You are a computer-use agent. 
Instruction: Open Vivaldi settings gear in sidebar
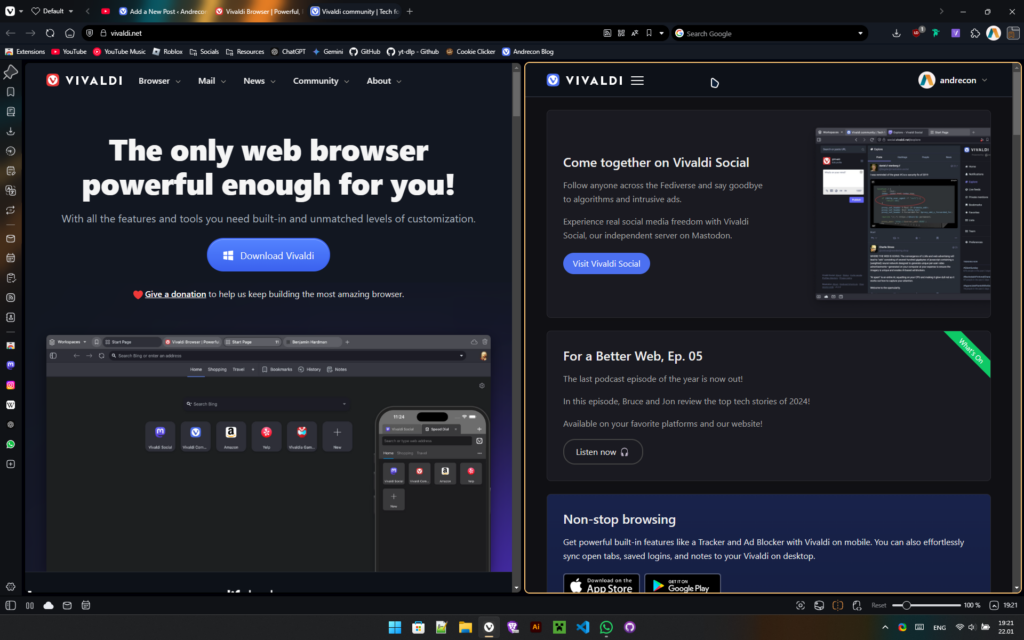[10, 586]
